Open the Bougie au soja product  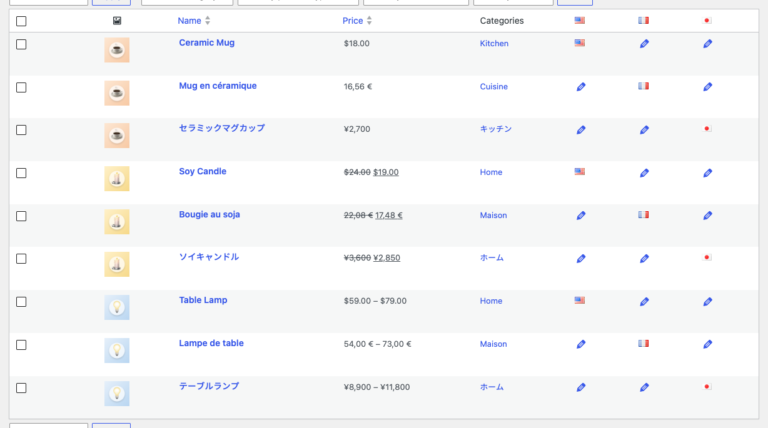(x=209, y=214)
